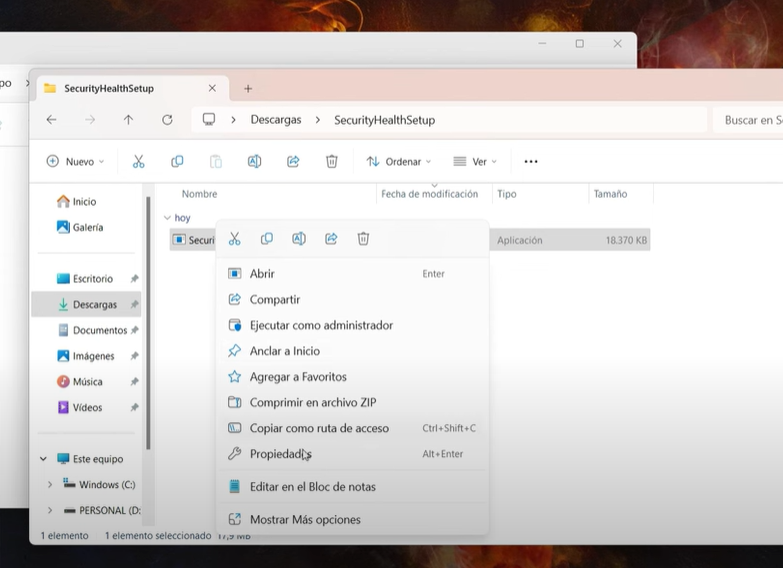Select Agregar a Favoritos
783x568 pixels.
point(352,377)
